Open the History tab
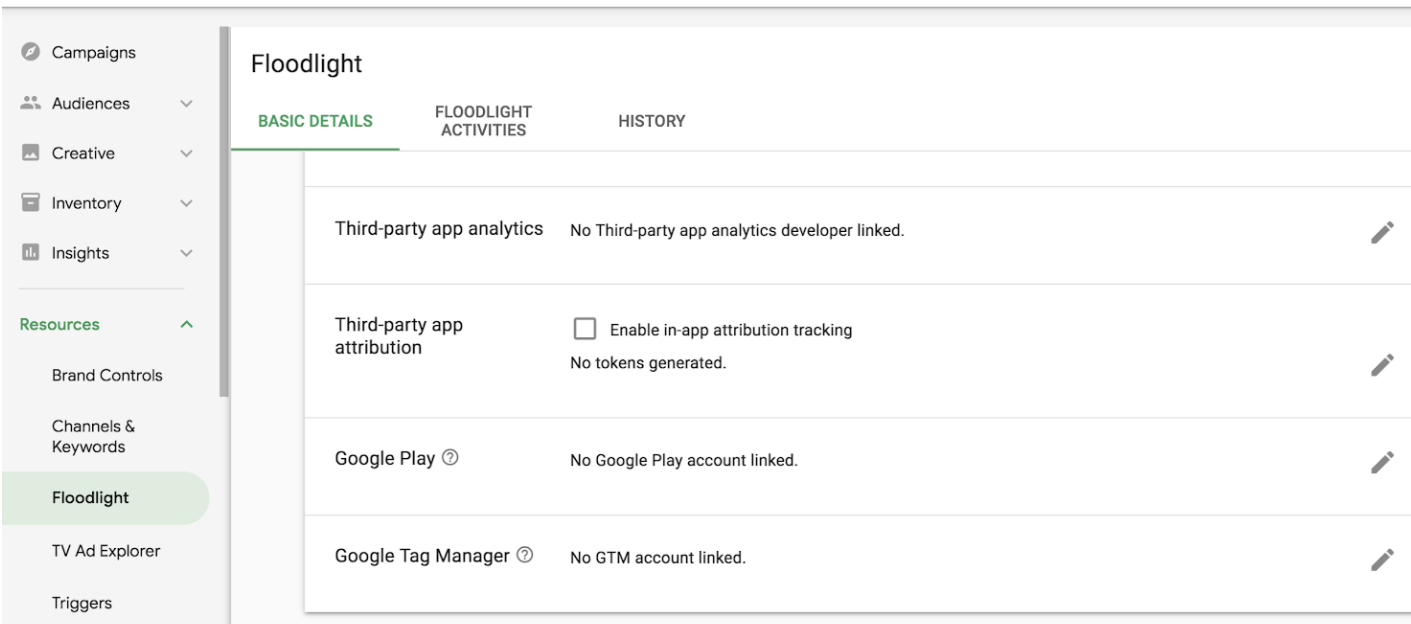 pos(652,121)
